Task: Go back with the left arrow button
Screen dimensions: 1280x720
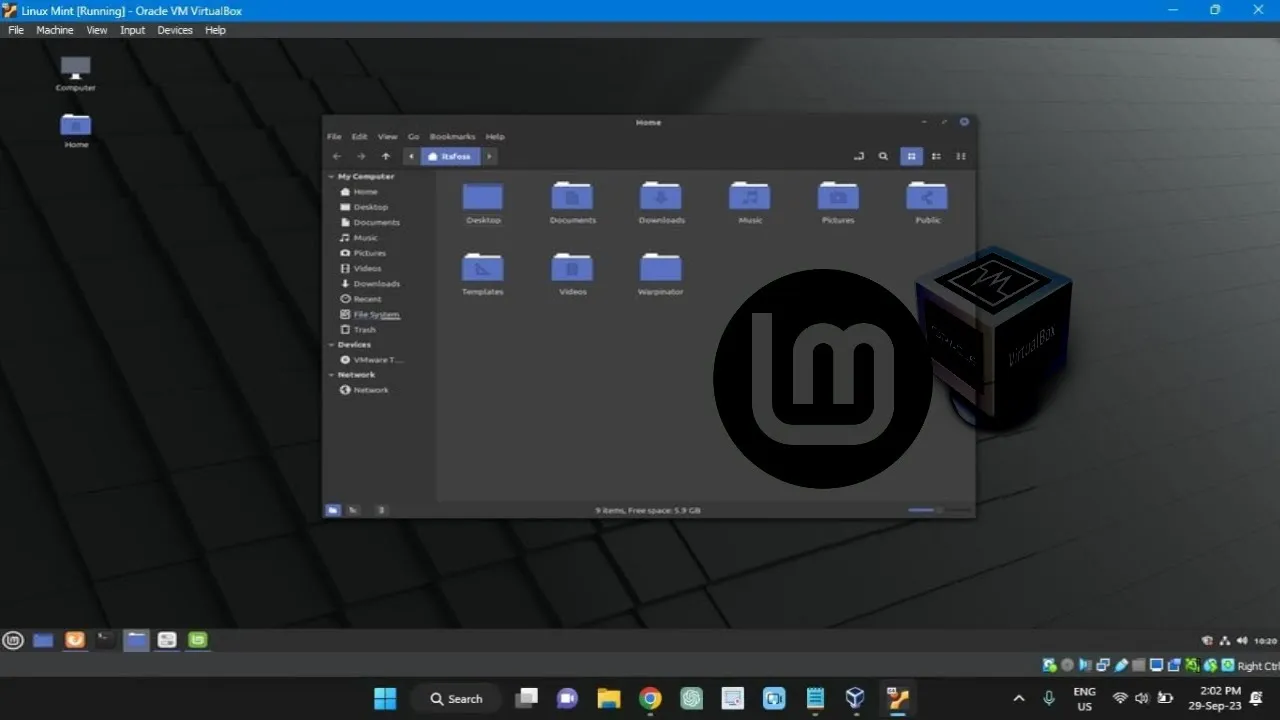Action: pyautogui.click(x=337, y=156)
